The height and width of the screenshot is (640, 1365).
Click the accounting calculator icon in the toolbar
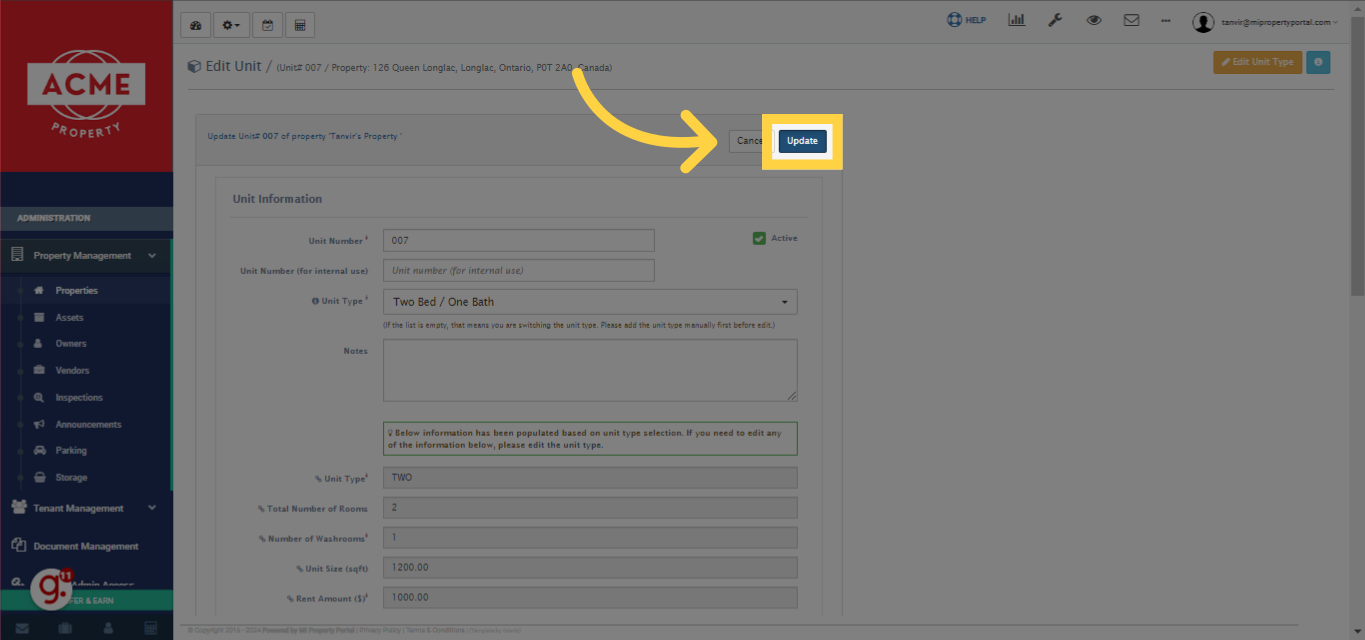(x=299, y=24)
